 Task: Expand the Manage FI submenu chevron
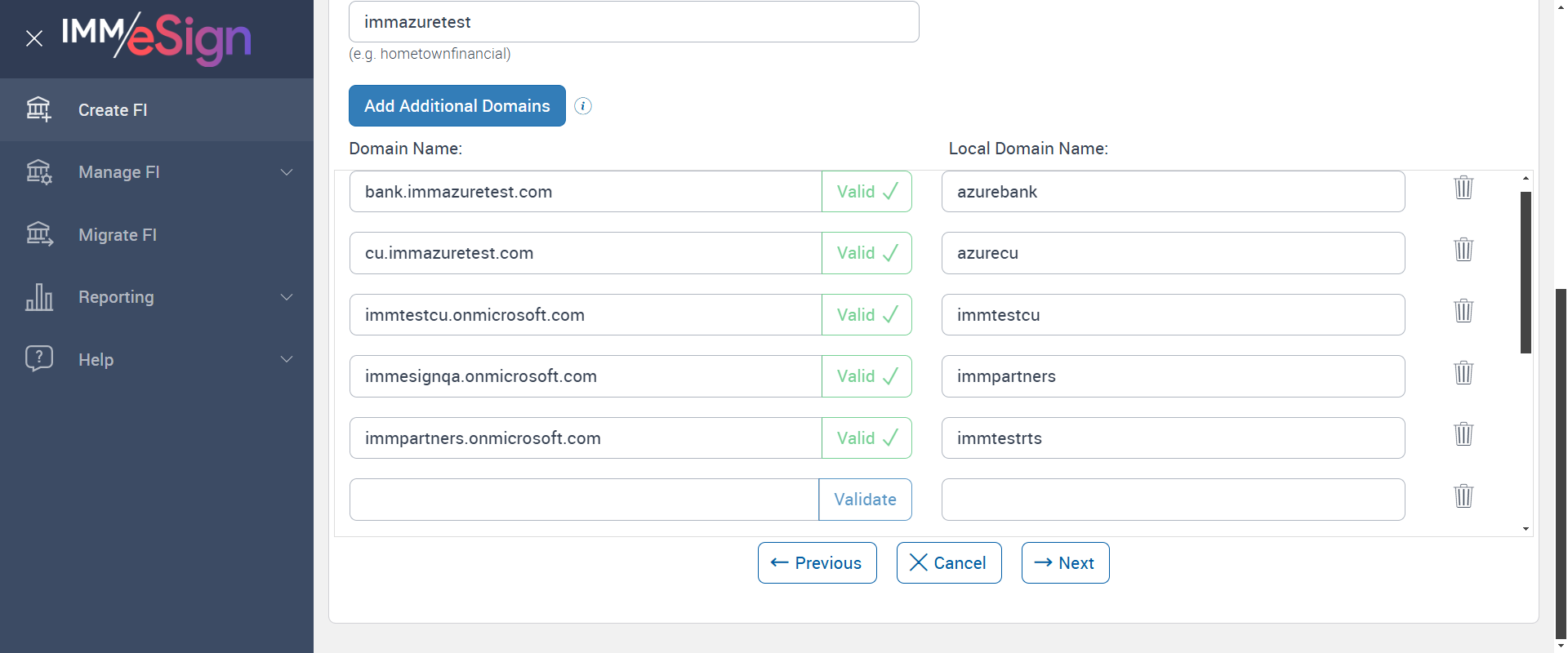[x=287, y=172]
